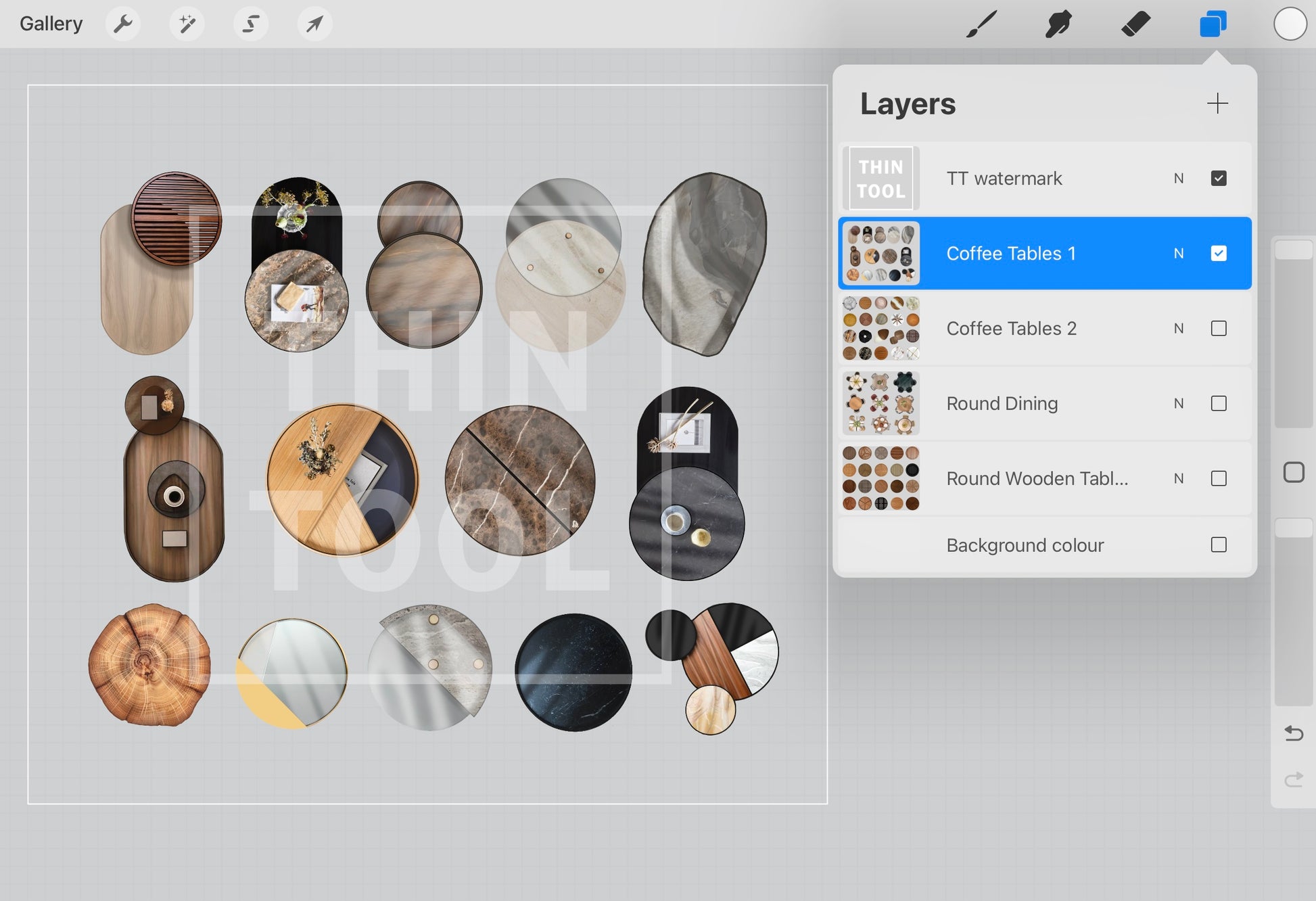Add a new layer with plus icon
The height and width of the screenshot is (901, 1316).
[1217, 103]
